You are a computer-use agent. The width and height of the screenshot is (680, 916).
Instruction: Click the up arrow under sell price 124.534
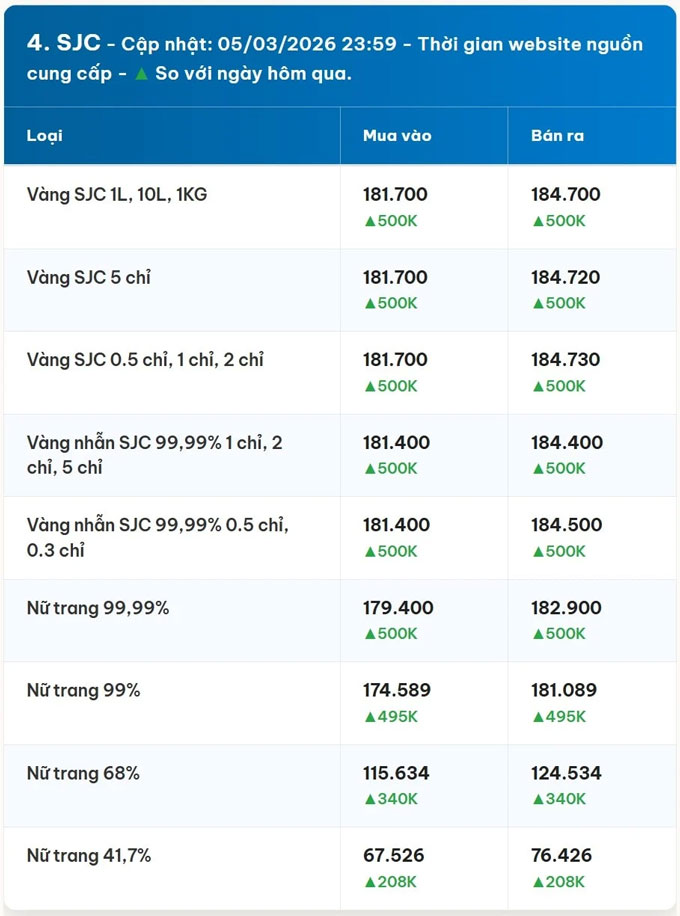537,799
